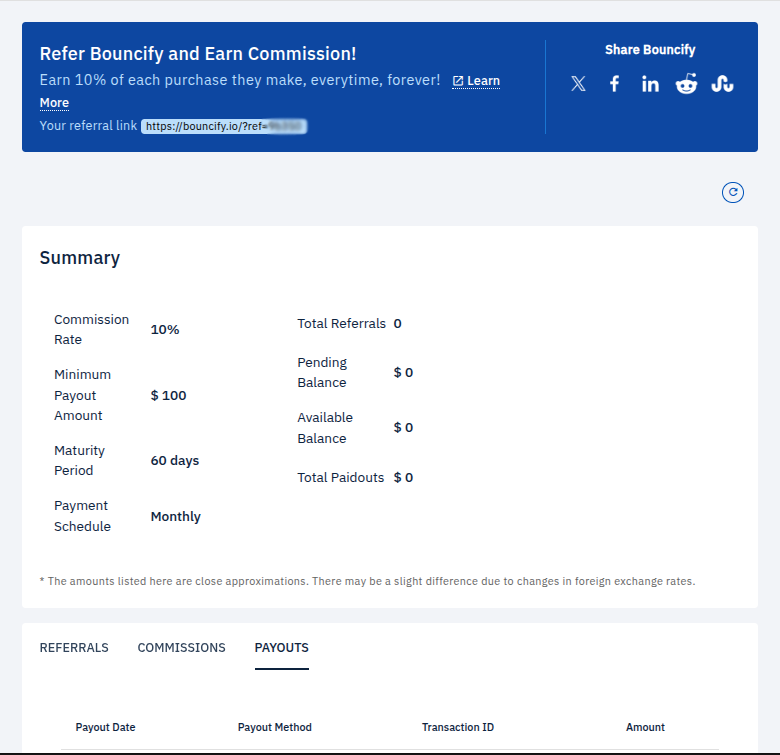This screenshot has height=755, width=780.
Task: Copy the referral link field
Action: coord(224,126)
